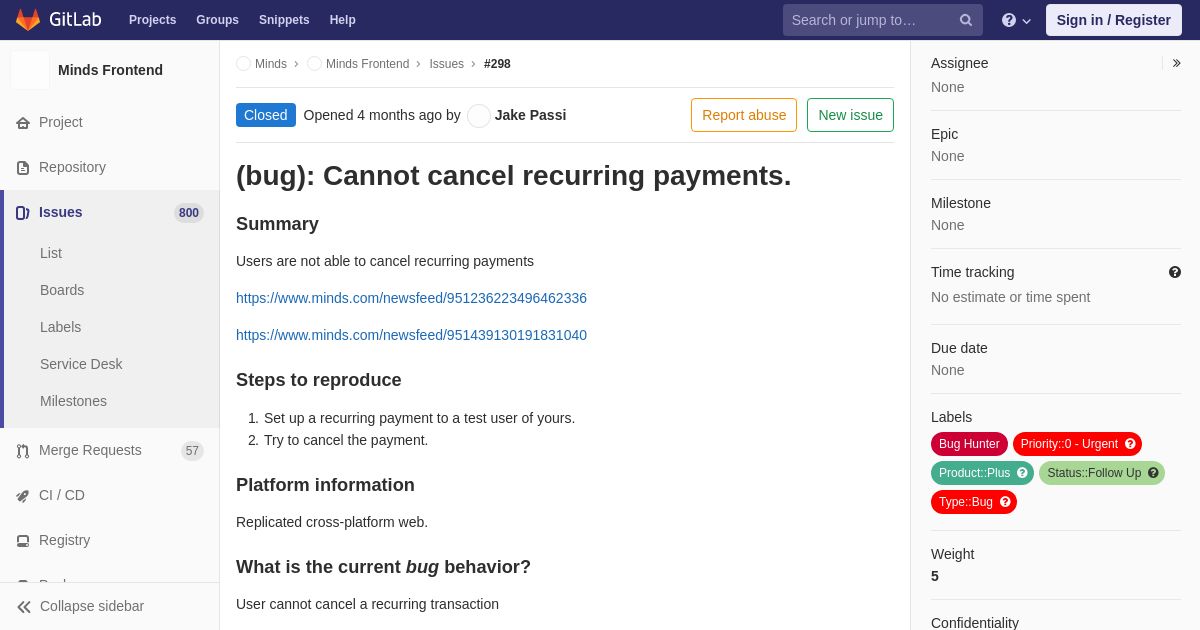Viewport: 1200px width, 630px height.
Task: Click the Type::Bug label text
Action: click(966, 502)
